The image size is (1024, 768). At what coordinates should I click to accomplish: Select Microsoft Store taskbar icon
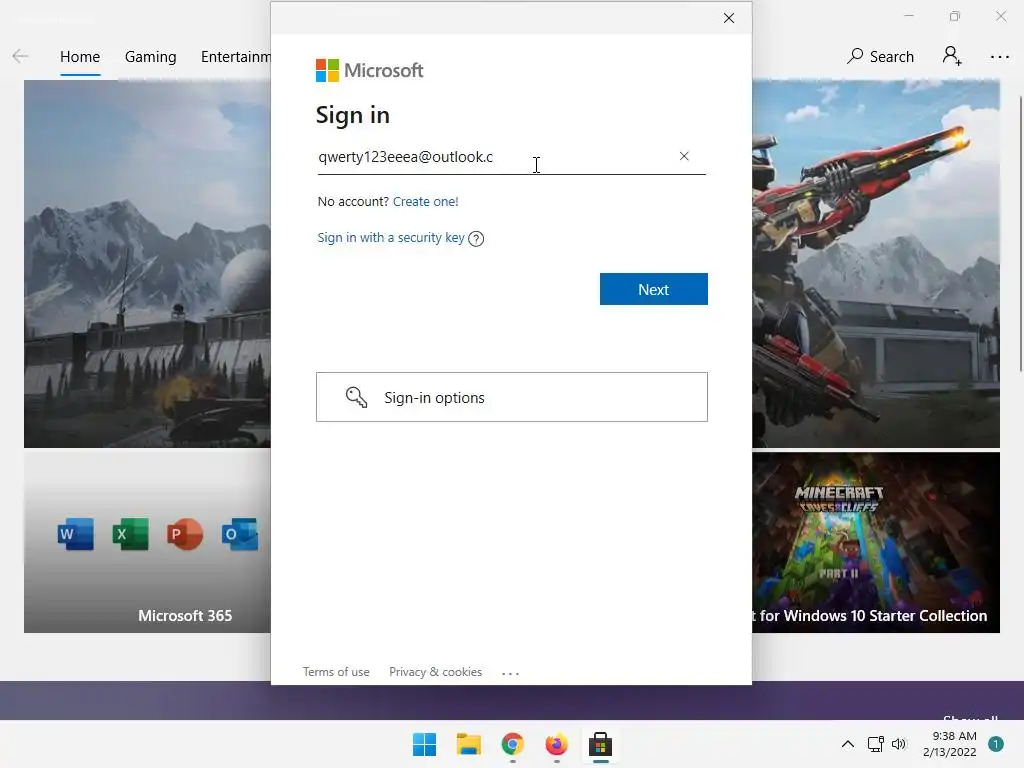pos(600,744)
